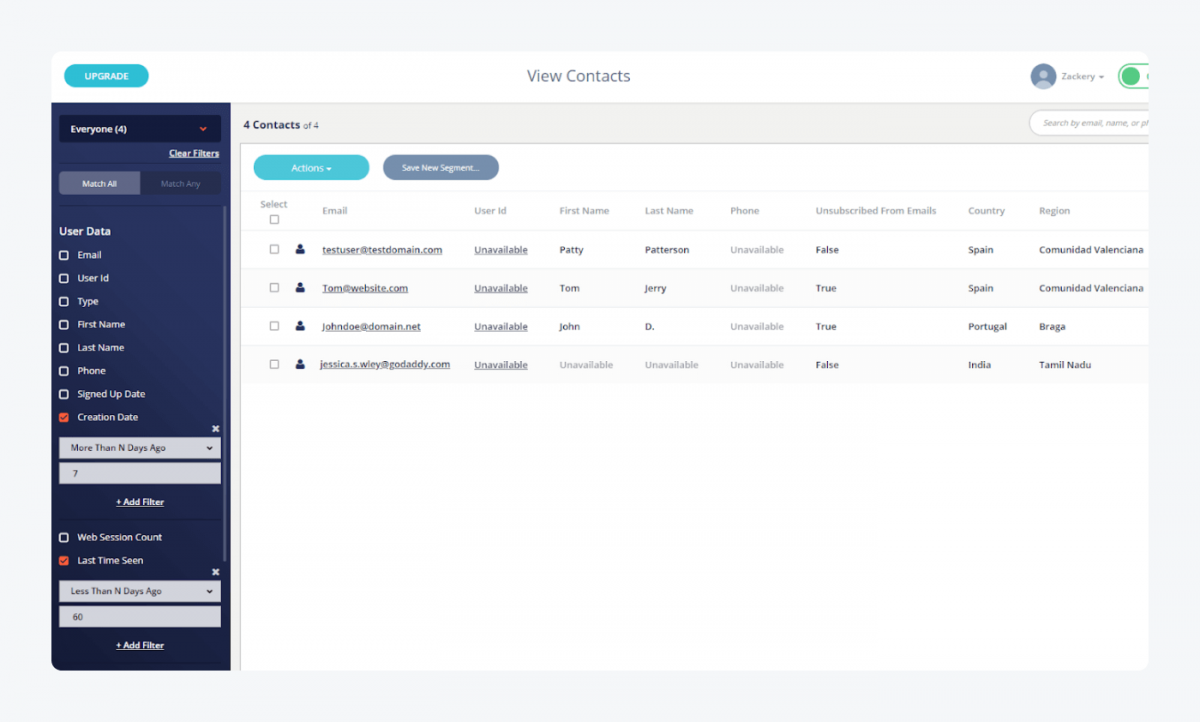Select the row checkbox for Johndoe@domain.net

[274, 326]
